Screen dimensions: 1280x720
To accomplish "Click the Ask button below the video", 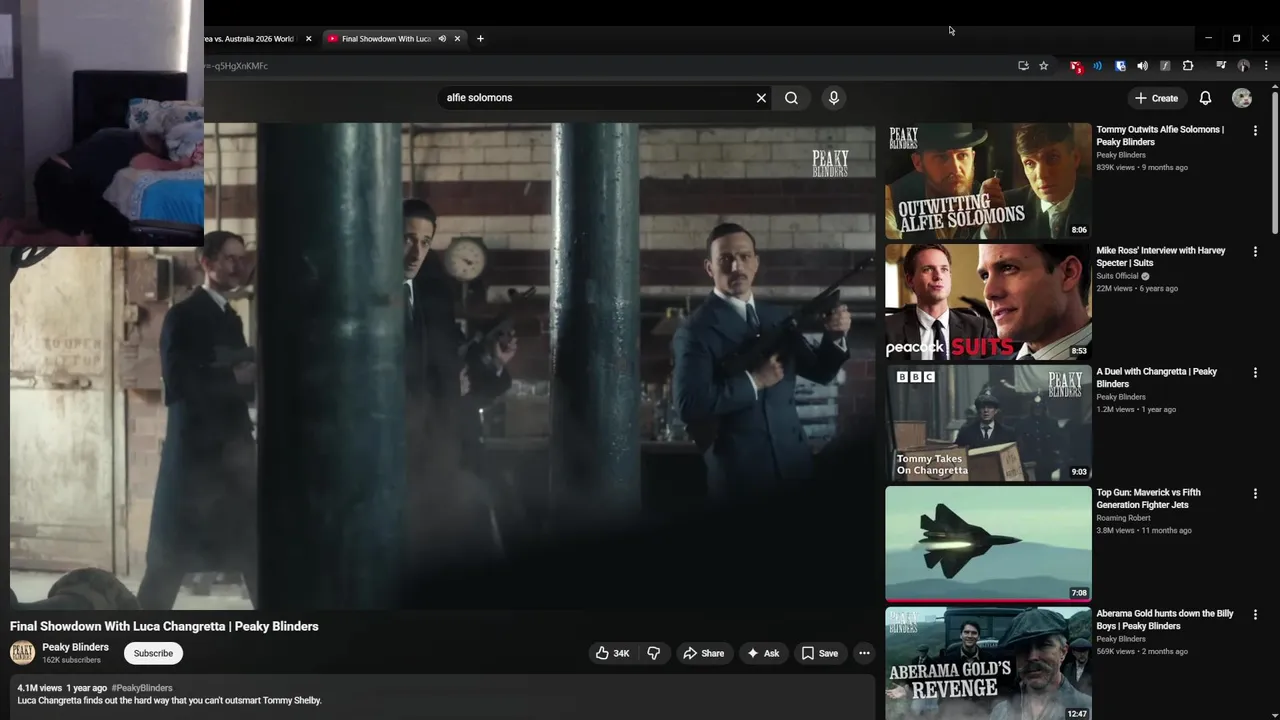I will pos(763,653).
